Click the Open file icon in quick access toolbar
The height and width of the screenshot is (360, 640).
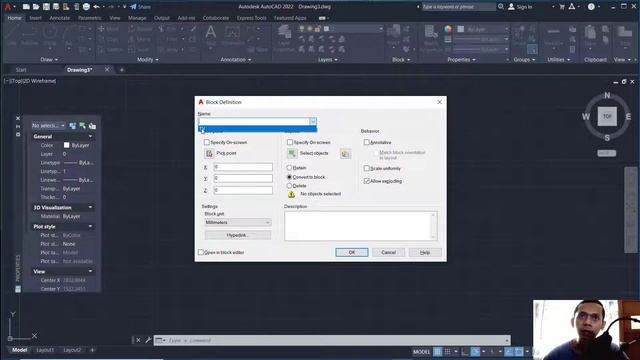click(36, 7)
